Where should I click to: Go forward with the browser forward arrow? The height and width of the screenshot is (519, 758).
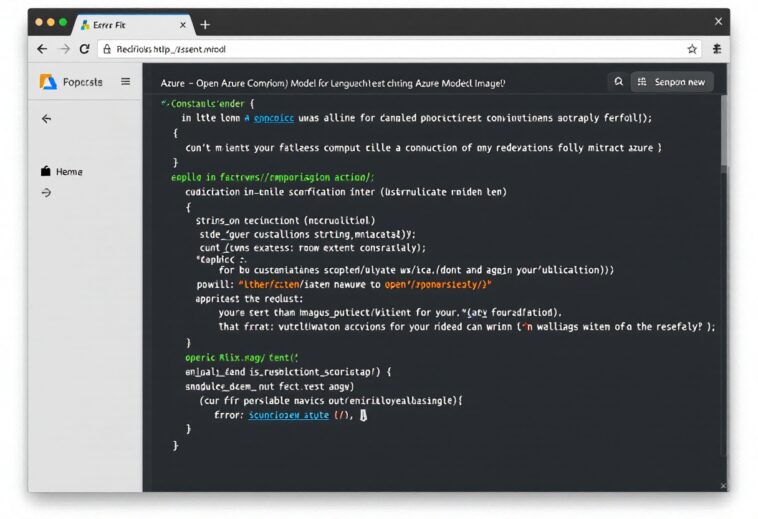64,49
